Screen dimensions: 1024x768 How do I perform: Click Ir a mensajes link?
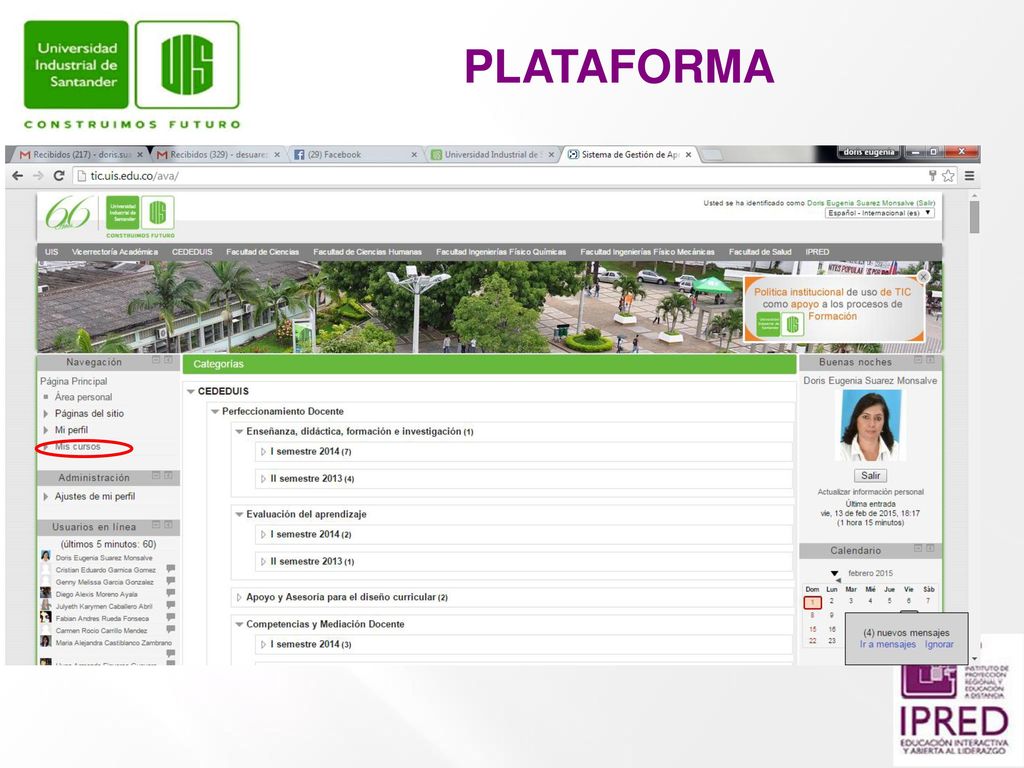click(888, 644)
